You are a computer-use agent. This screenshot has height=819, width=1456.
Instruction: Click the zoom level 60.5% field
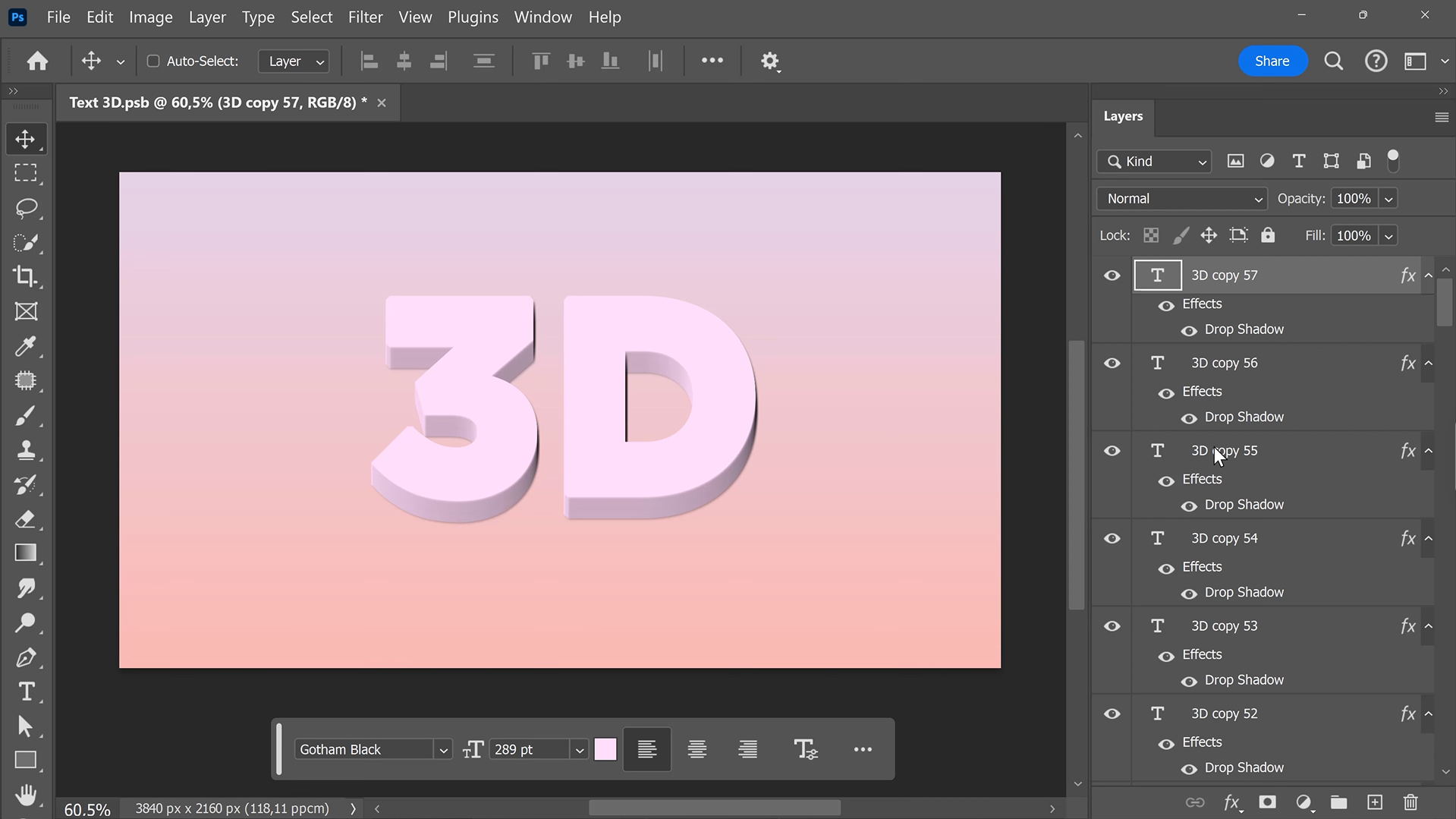(87, 809)
